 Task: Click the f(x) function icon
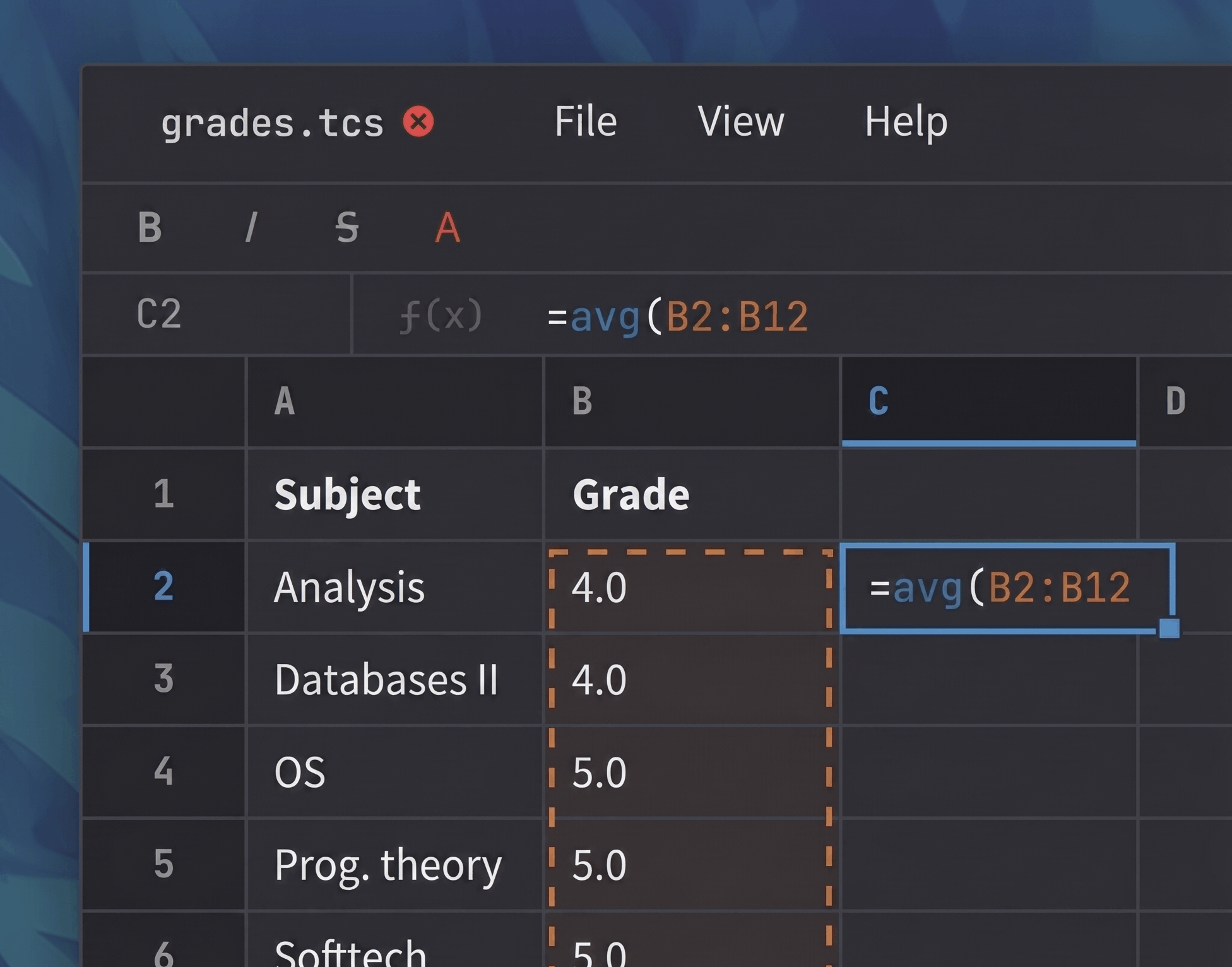point(441,315)
